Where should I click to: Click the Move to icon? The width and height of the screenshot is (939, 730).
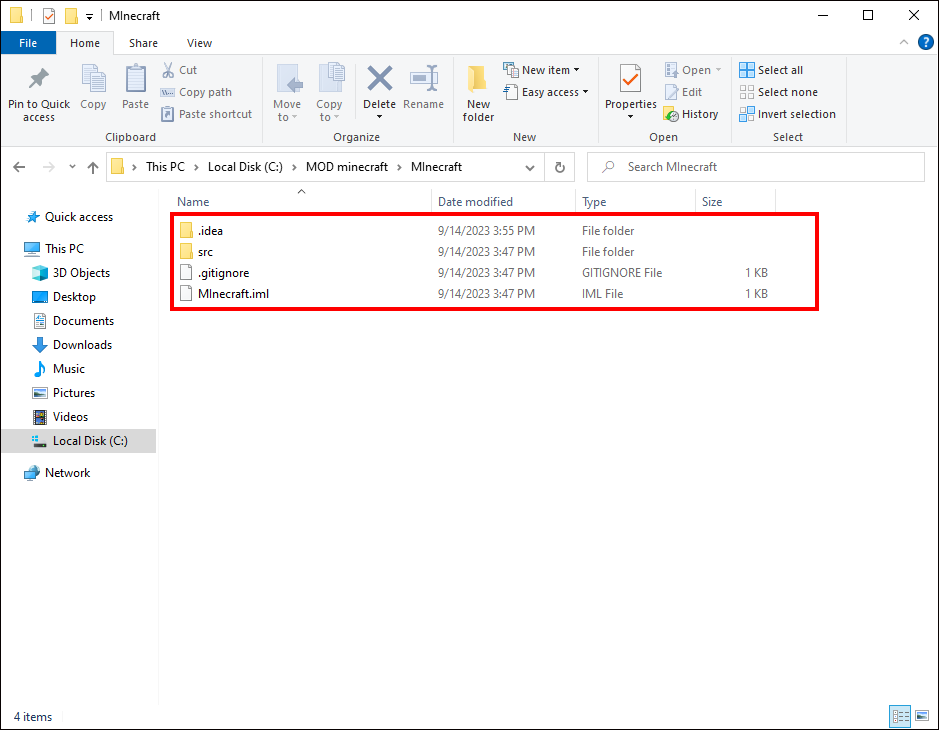[289, 79]
